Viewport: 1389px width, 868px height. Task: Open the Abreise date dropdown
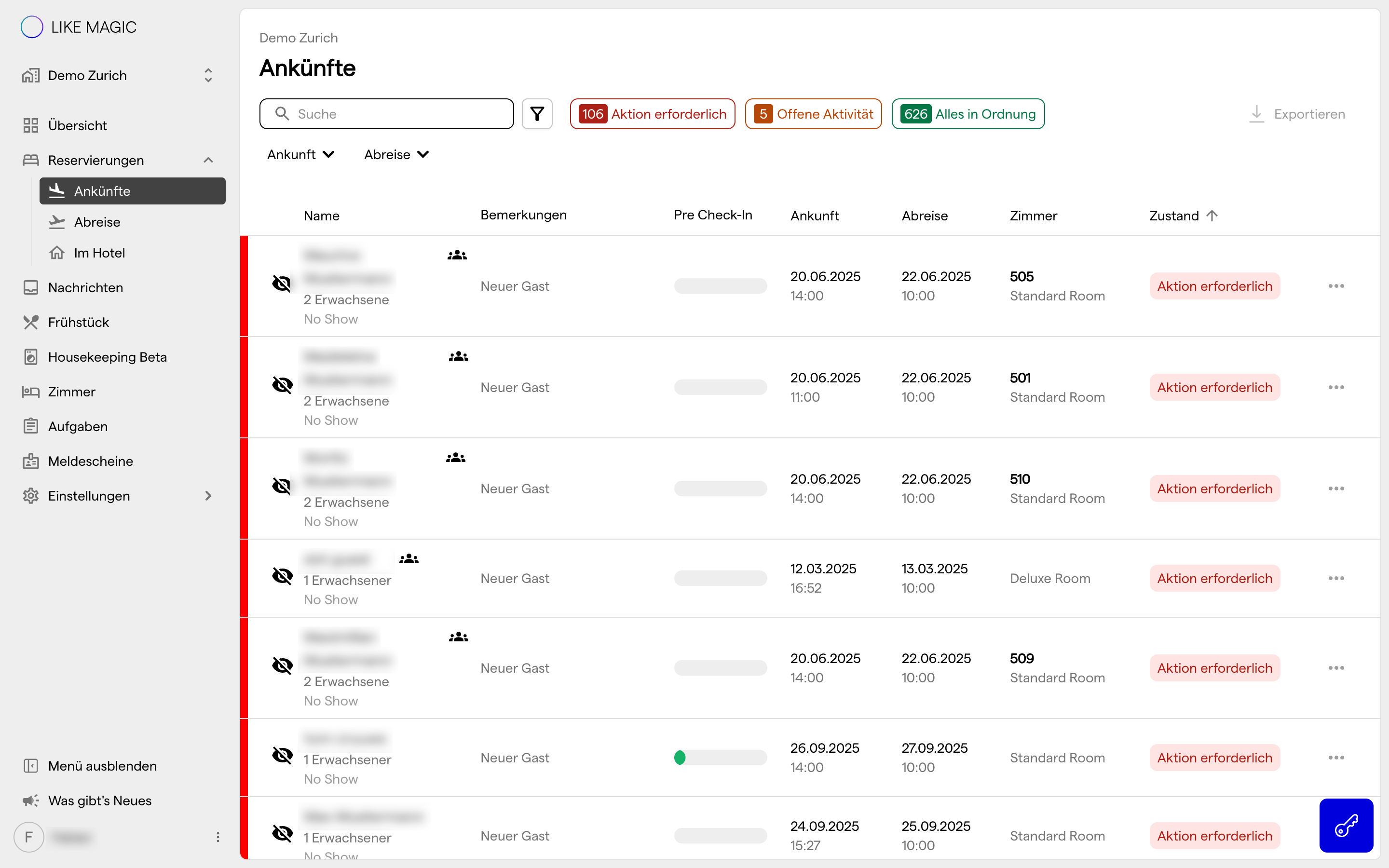[396, 154]
